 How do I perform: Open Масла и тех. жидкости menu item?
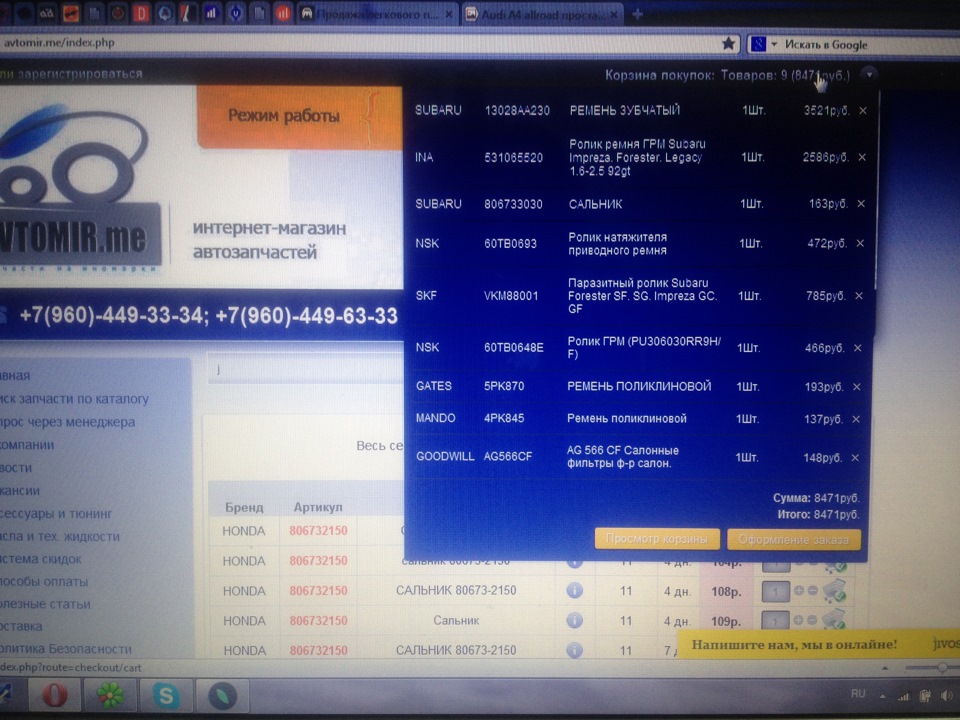60,536
